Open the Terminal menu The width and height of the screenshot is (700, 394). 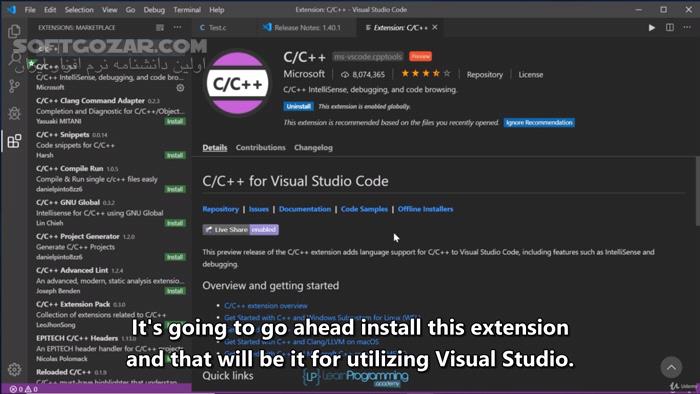click(187, 9)
